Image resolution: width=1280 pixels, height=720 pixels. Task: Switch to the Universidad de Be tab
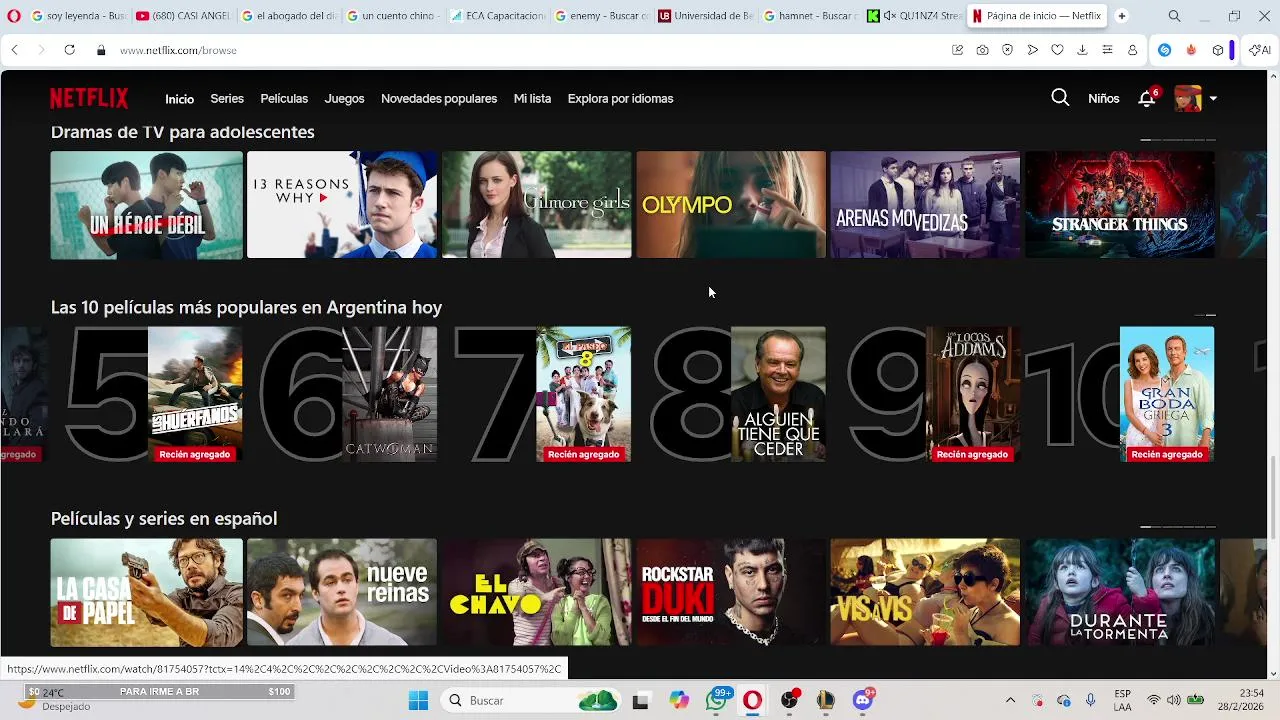point(706,16)
